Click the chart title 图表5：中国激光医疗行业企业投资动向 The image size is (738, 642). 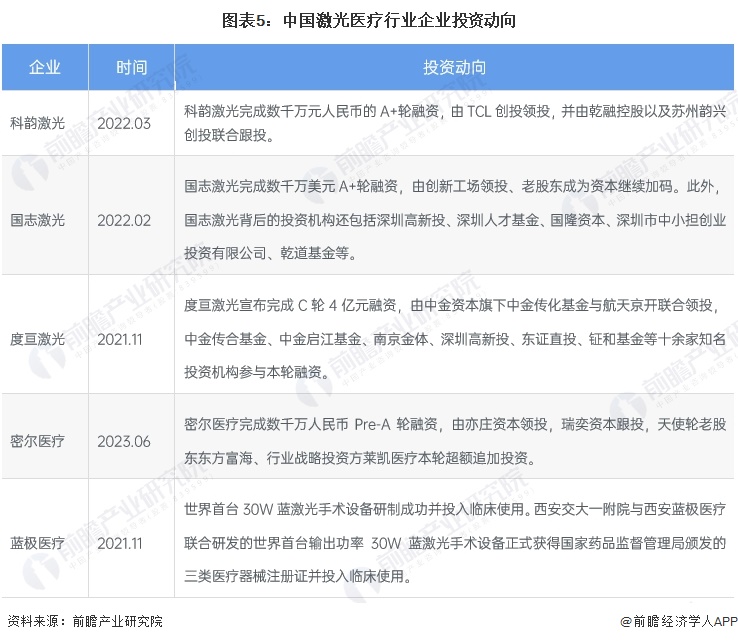point(369,21)
